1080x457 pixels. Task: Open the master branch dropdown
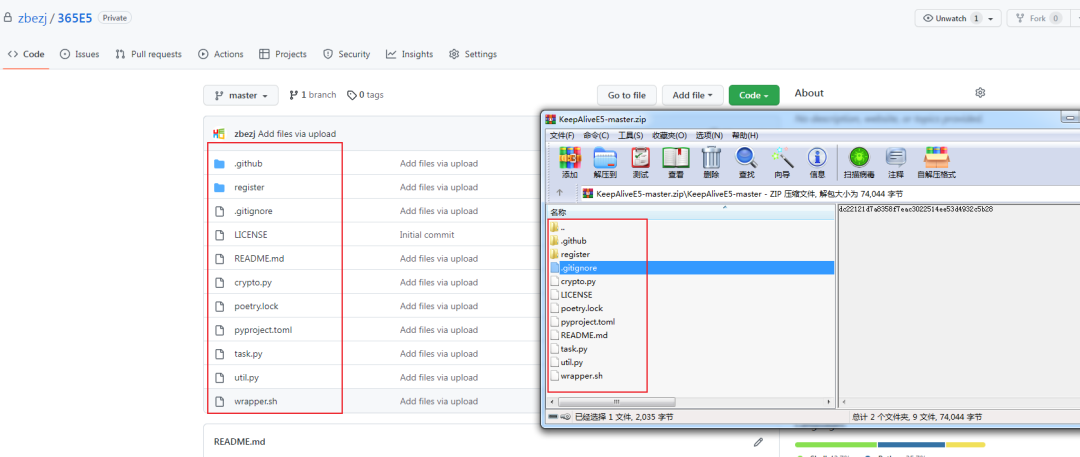241,95
